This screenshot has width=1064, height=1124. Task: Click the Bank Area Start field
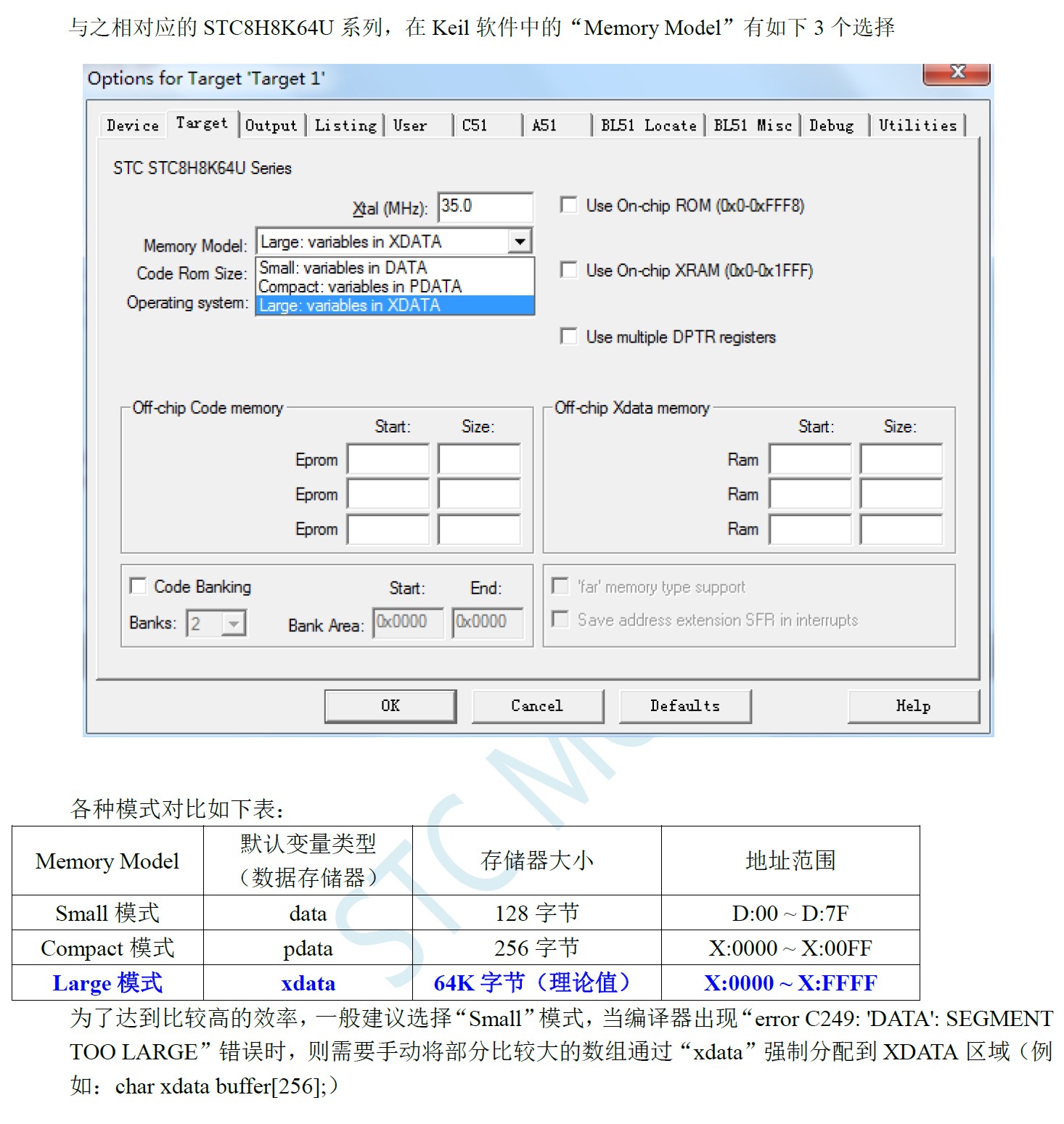click(408, 623)
